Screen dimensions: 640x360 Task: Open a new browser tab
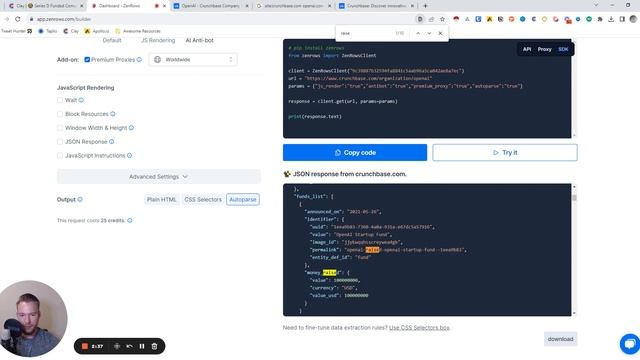[425, 6]
